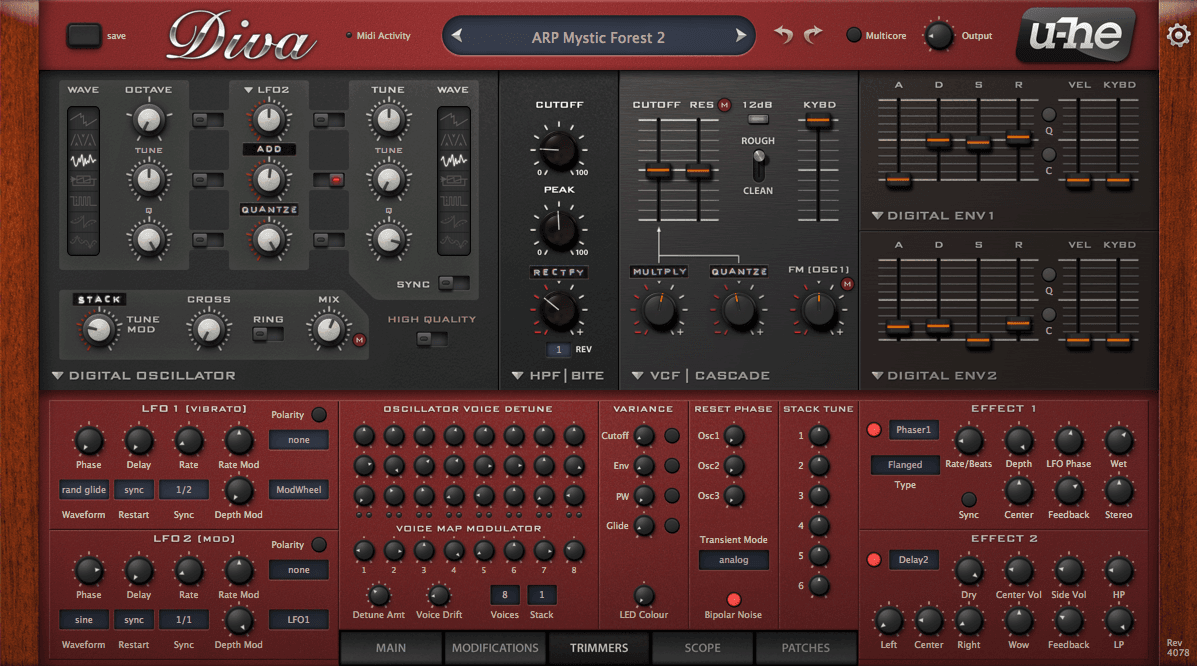Click the HPF Peak knob

(x=559, y=228)
